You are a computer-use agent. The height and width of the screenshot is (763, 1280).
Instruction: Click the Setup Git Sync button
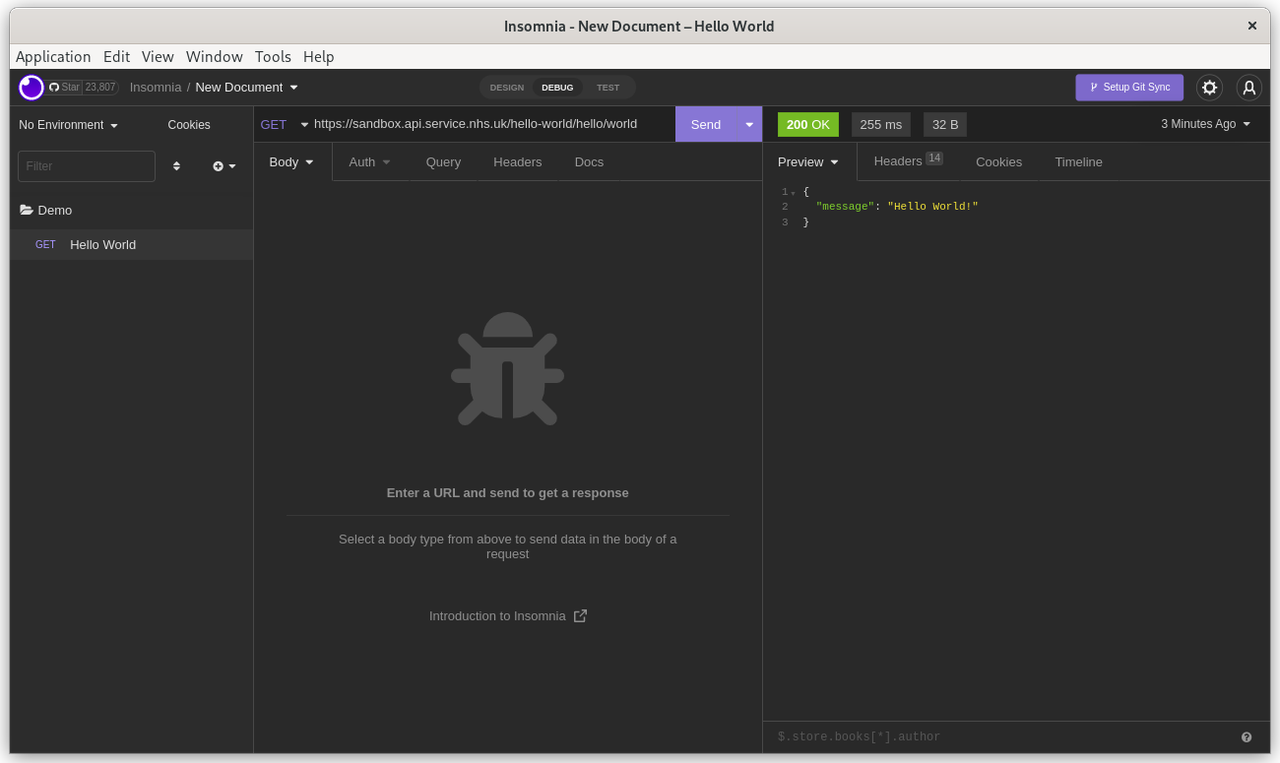1130,88
